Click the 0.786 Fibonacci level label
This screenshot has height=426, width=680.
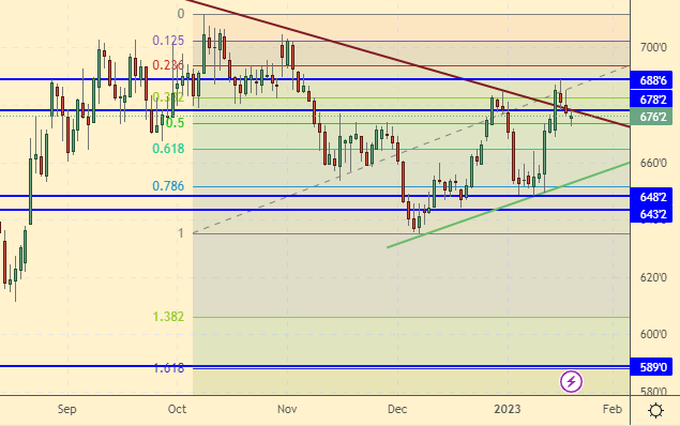pyautogui.click(x=169, y=186)
